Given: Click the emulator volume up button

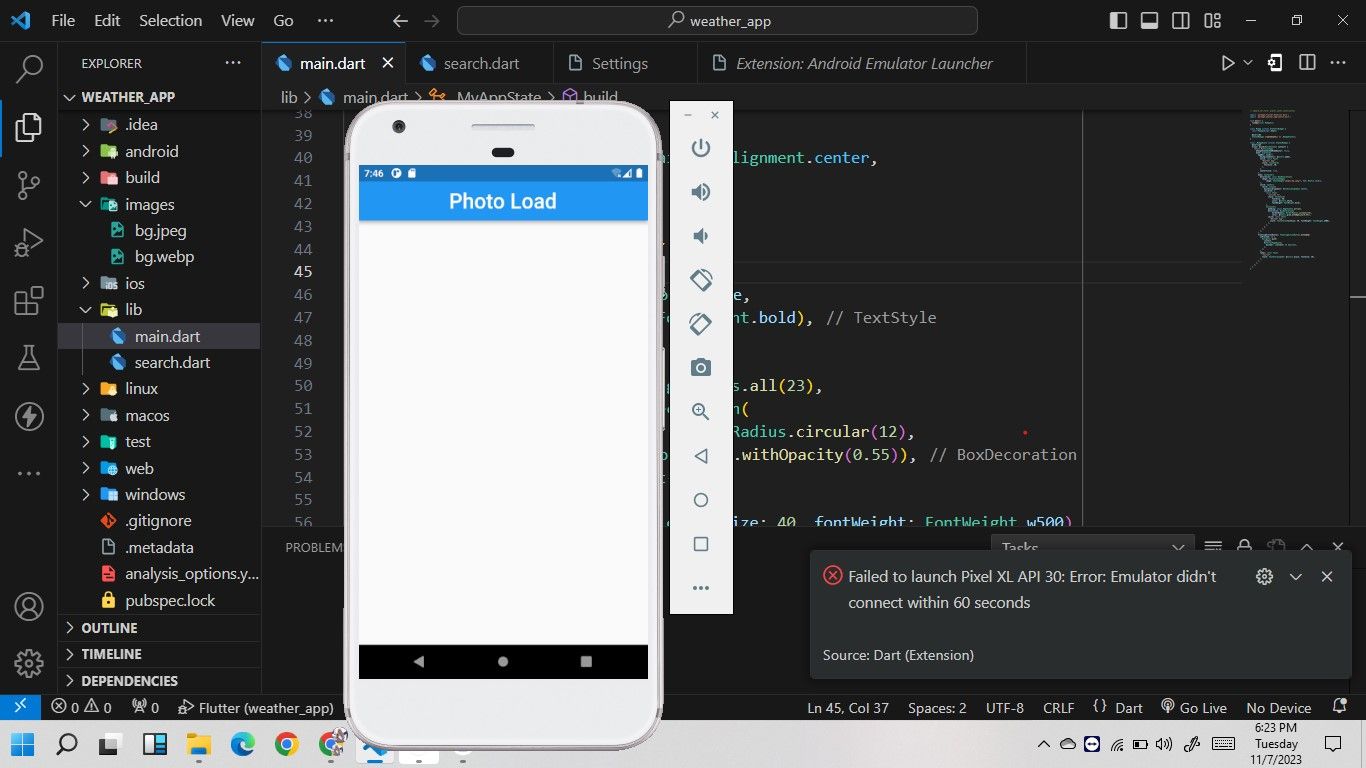Looking at the screenshot, I should click(701, 192).
